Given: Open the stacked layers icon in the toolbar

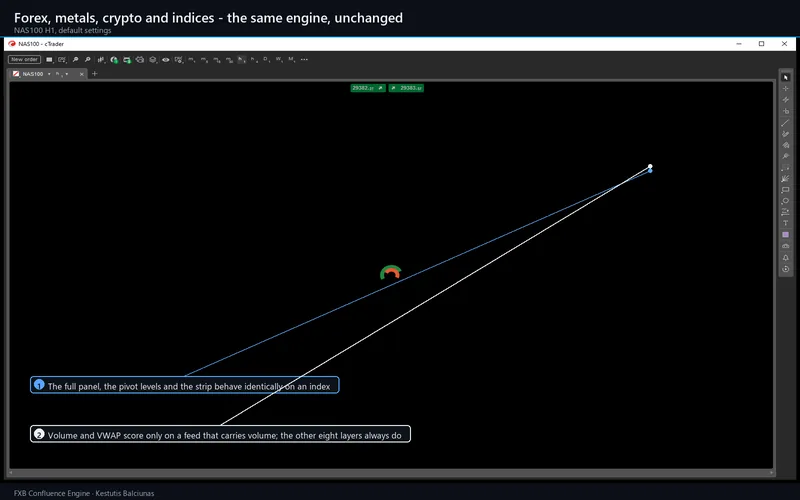Looking at the screenshot, I should 153,60.
